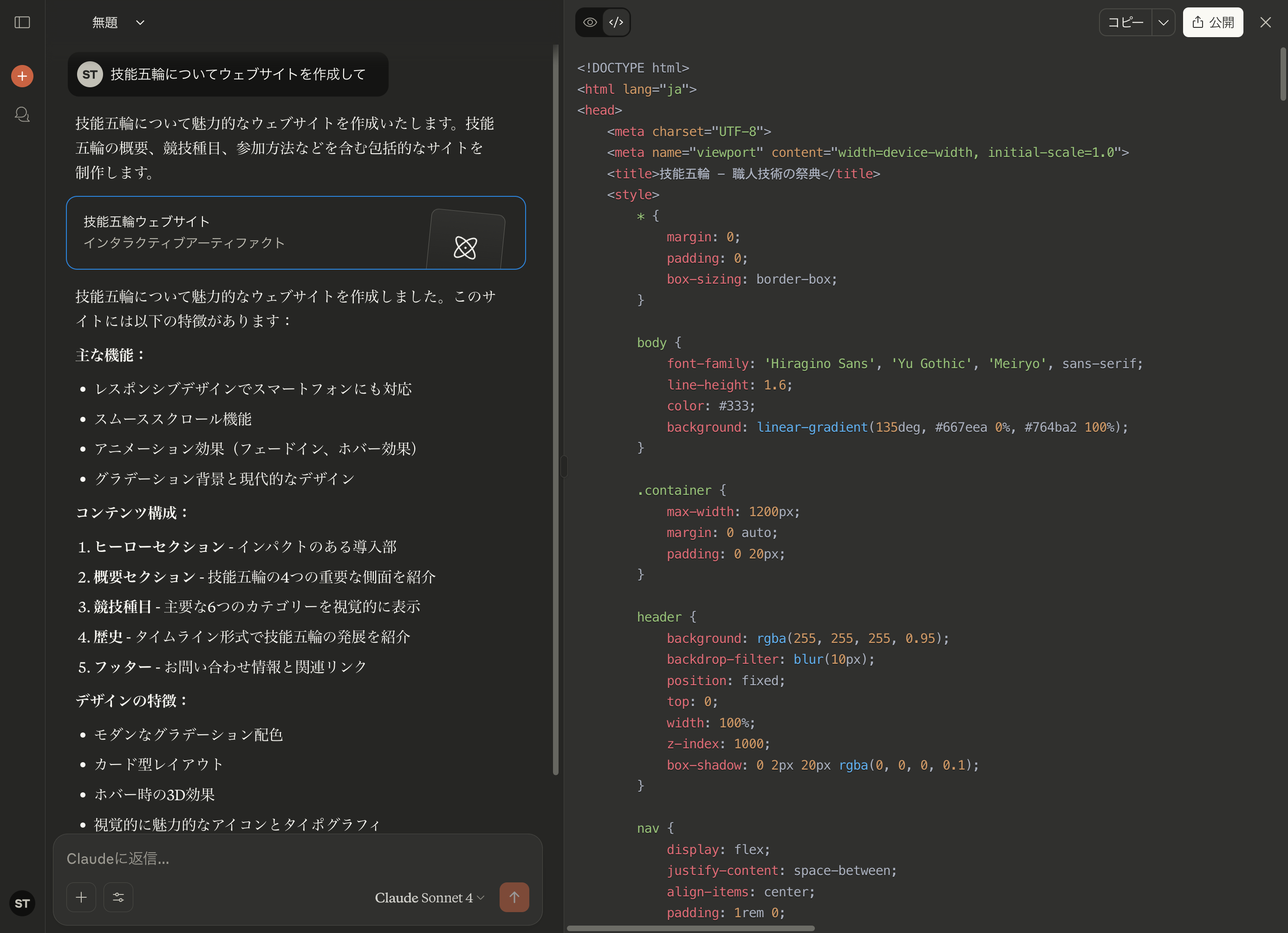Click the bullet ホバー時の3D効果
This screenshot has width=1288, height=933.
[155, 794]
